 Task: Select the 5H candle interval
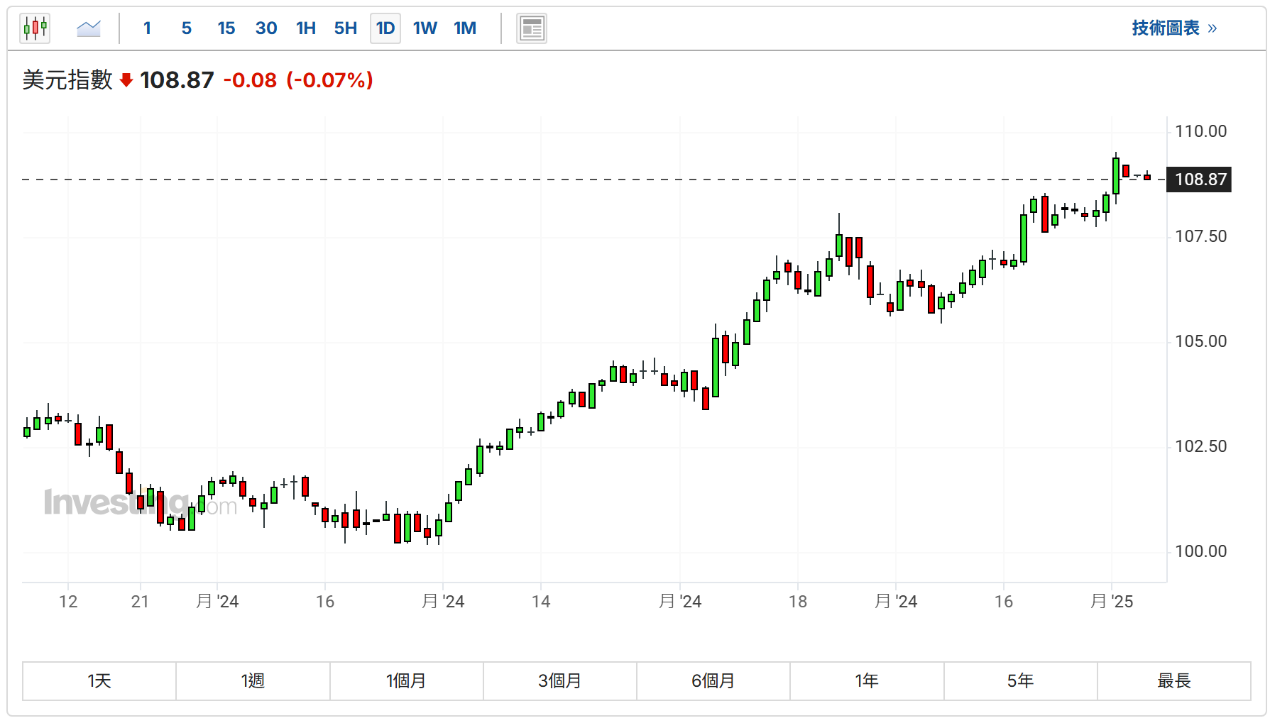tap(345, 28)
